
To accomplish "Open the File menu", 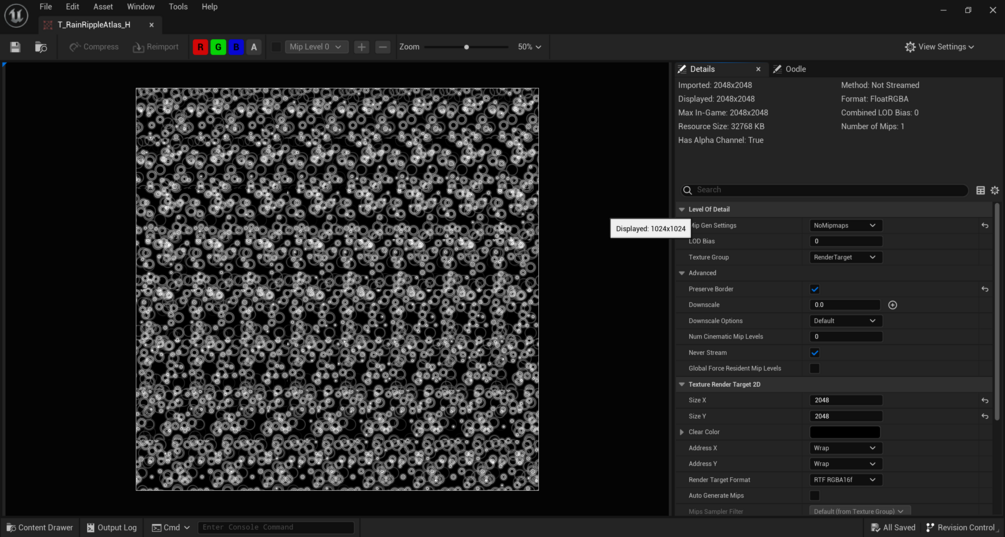I will click(46, 6).
